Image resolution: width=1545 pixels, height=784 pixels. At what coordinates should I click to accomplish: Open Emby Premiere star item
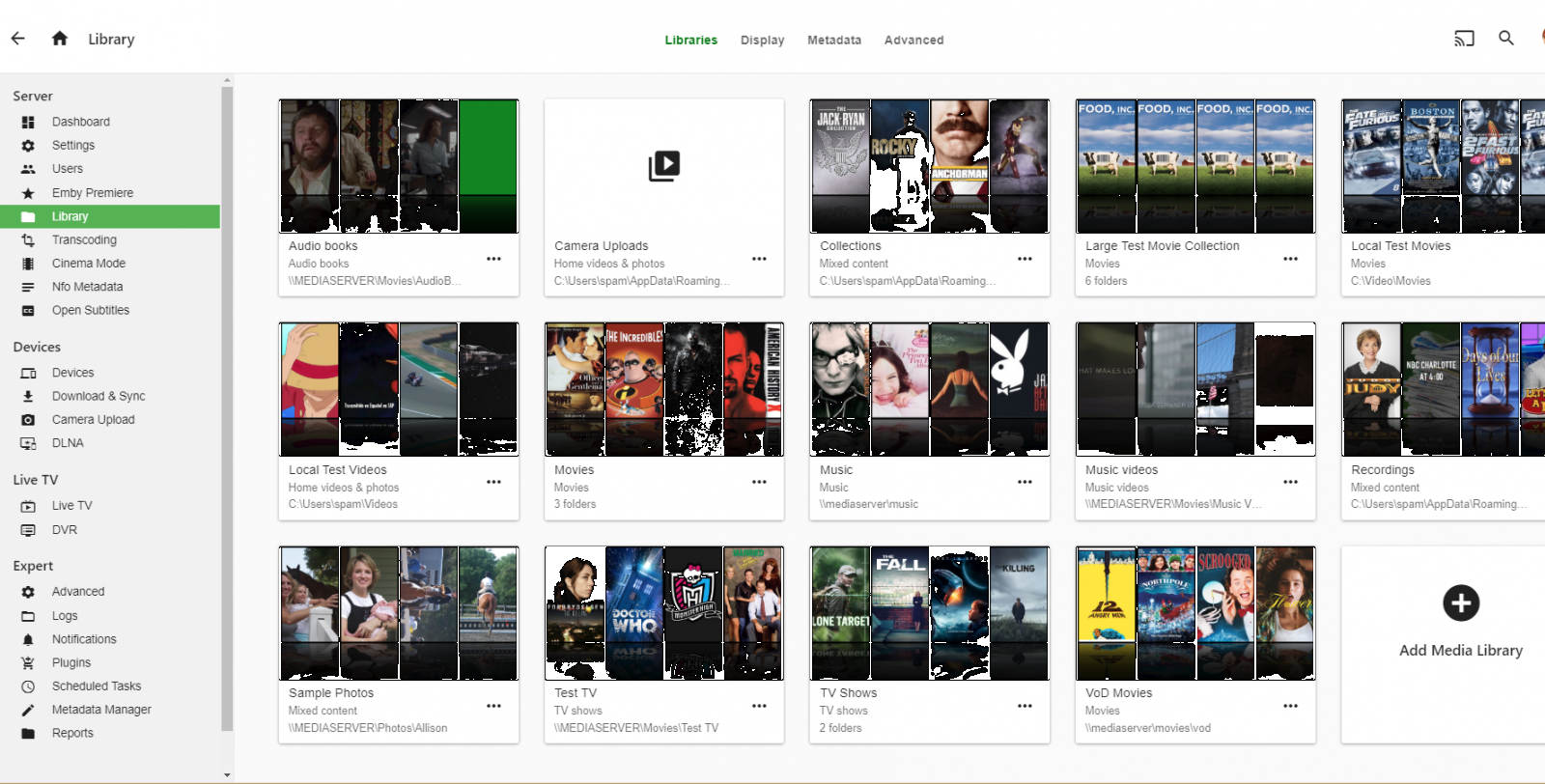[x=92, y=193]
